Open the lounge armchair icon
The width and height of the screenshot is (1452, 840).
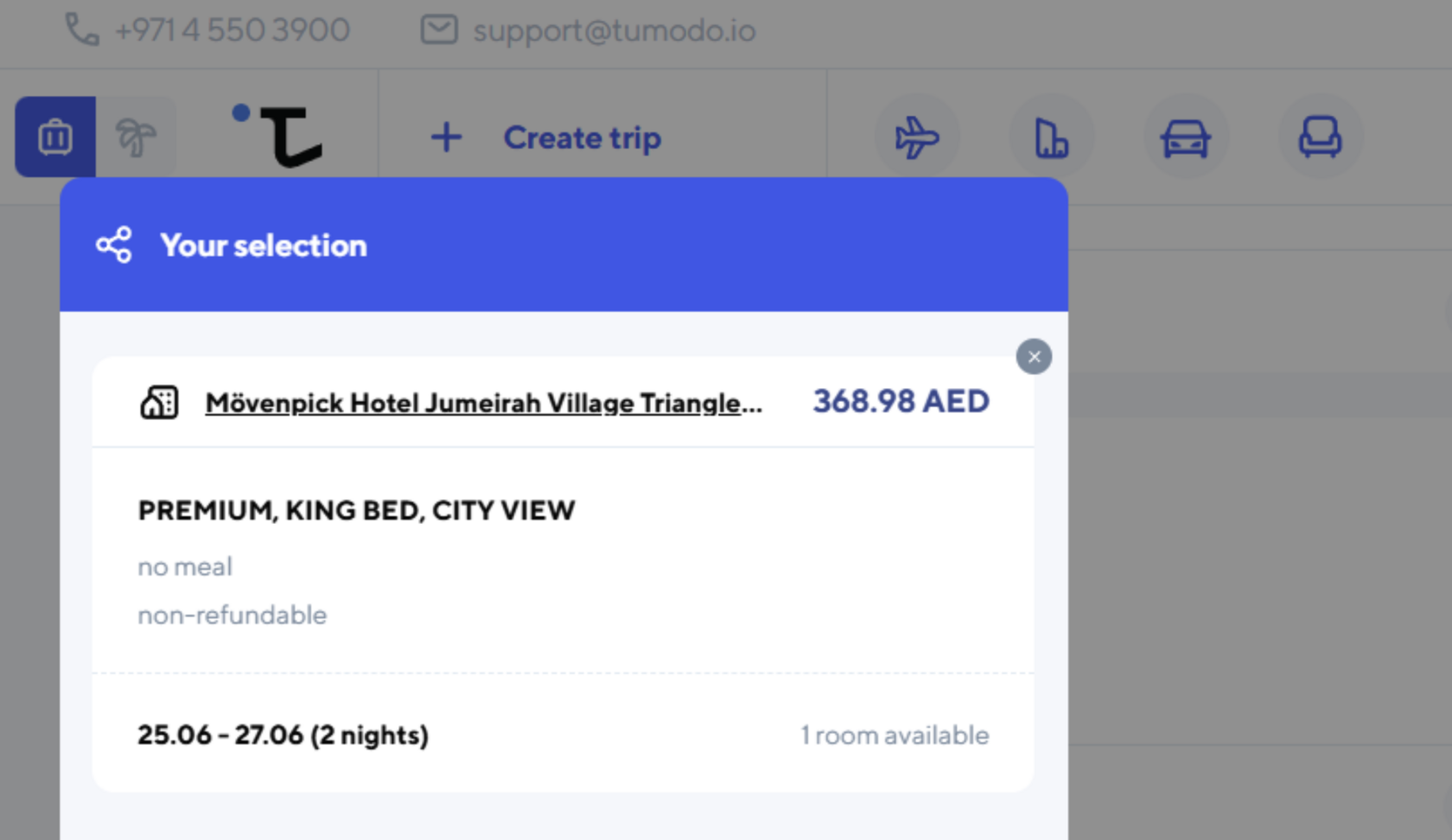click(x=1320, y=137)
